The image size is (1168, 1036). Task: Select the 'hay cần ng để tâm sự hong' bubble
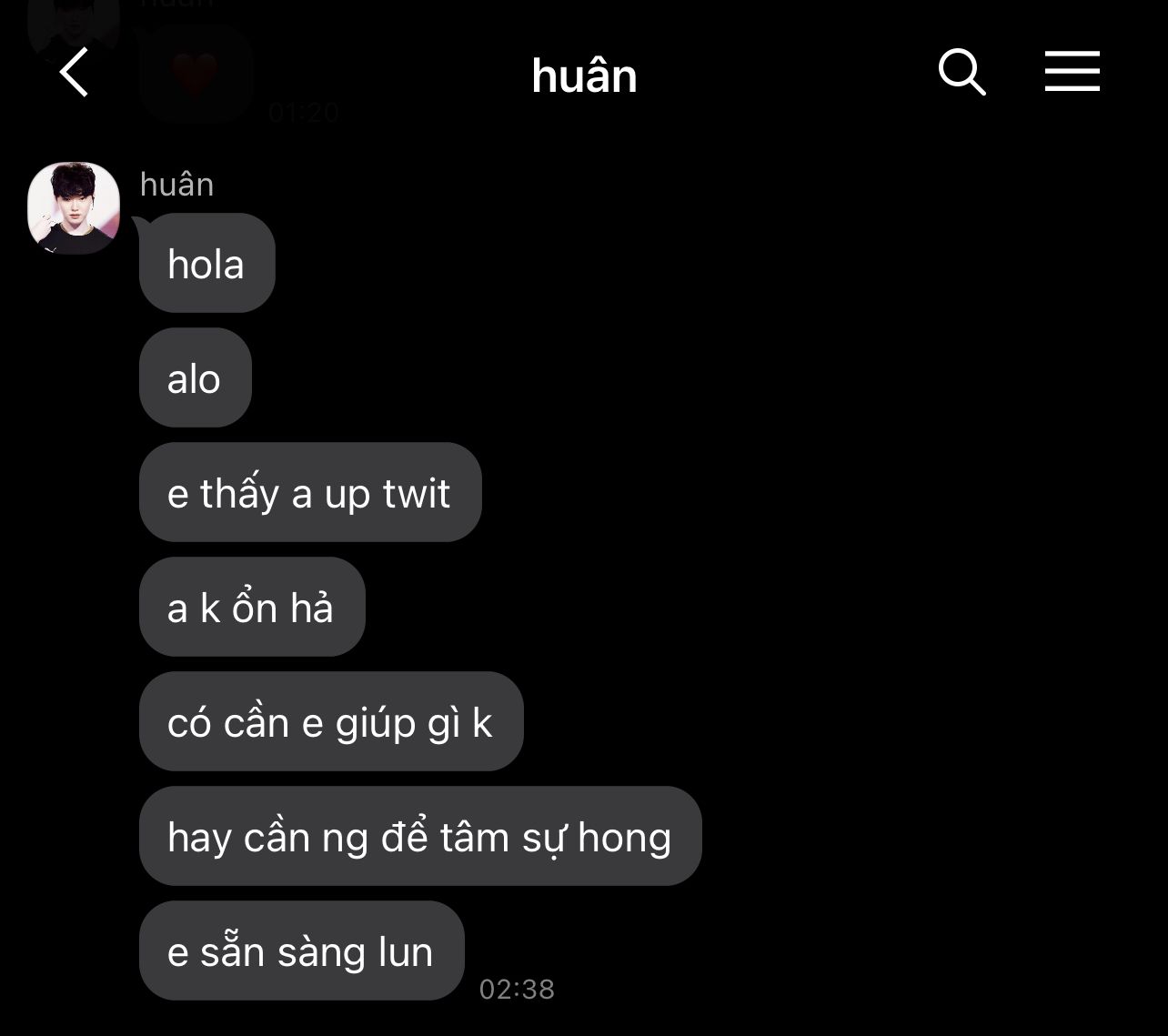click(x=419, y=836)
